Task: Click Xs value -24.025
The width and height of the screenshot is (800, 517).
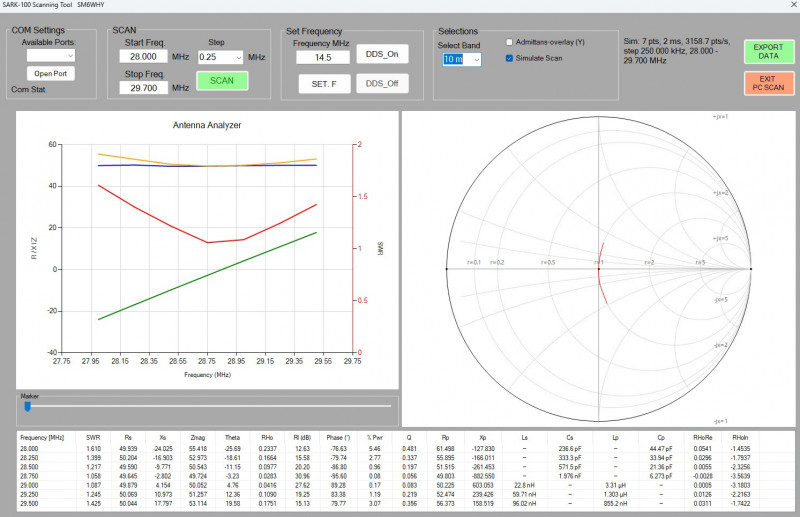Action: point(163,449)
